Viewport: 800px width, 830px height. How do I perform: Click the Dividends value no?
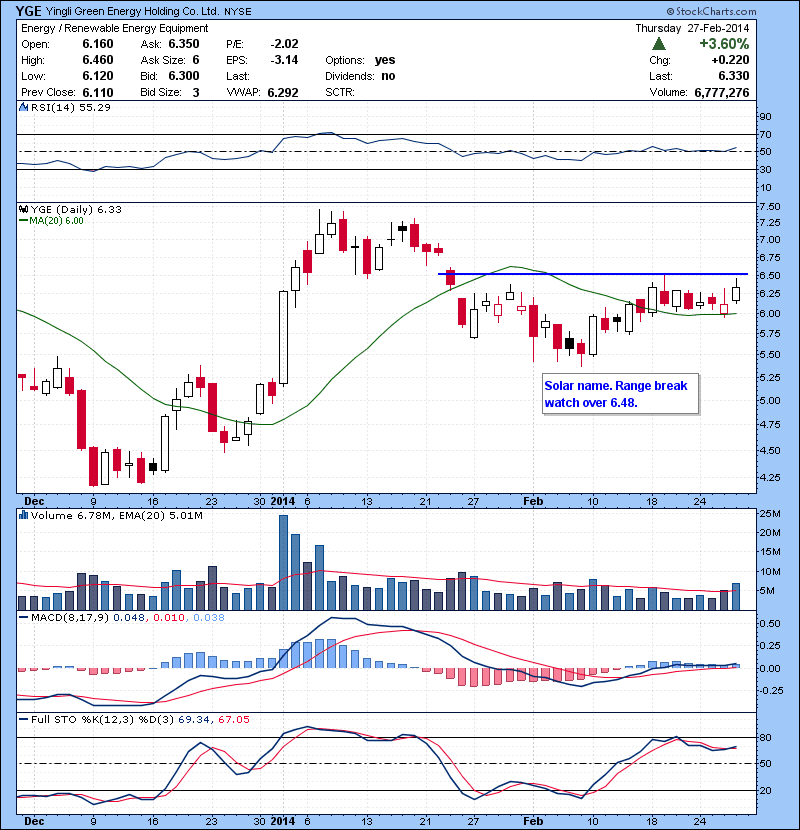pyautogui.click(x=388, y=76)
